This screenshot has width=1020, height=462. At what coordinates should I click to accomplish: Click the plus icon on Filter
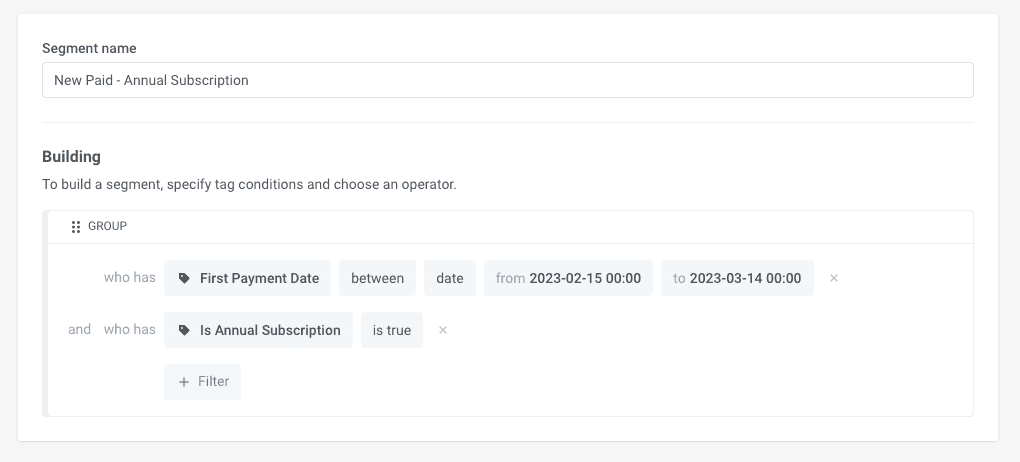click(x=183, y=382)
